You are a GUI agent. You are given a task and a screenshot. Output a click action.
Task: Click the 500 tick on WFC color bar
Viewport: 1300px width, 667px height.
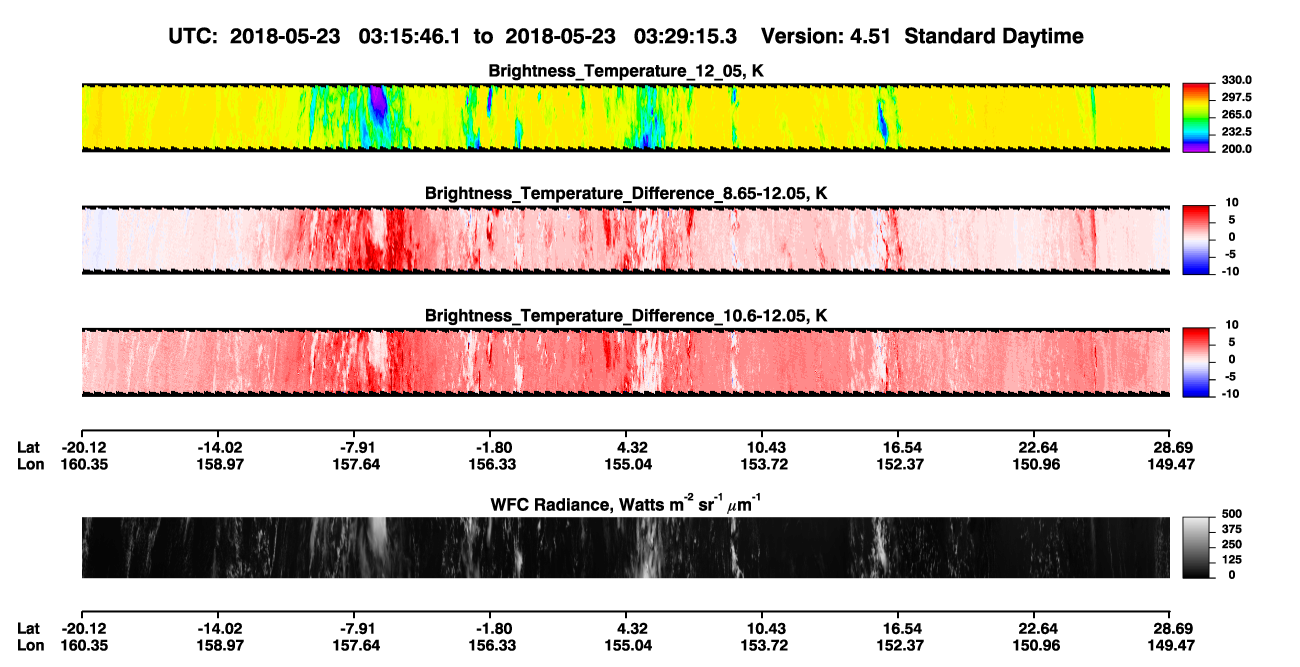[x=1231, y=513]
